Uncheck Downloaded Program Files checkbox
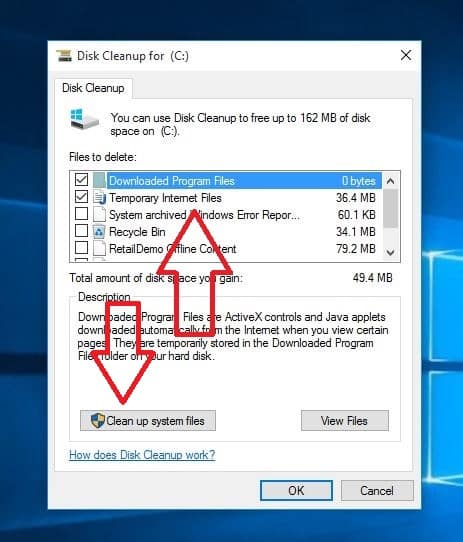 pyautogui.click(x=81, y=180)
